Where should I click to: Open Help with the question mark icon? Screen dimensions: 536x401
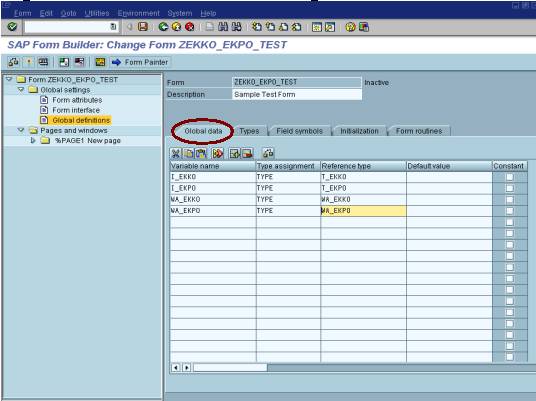point(350,27)
